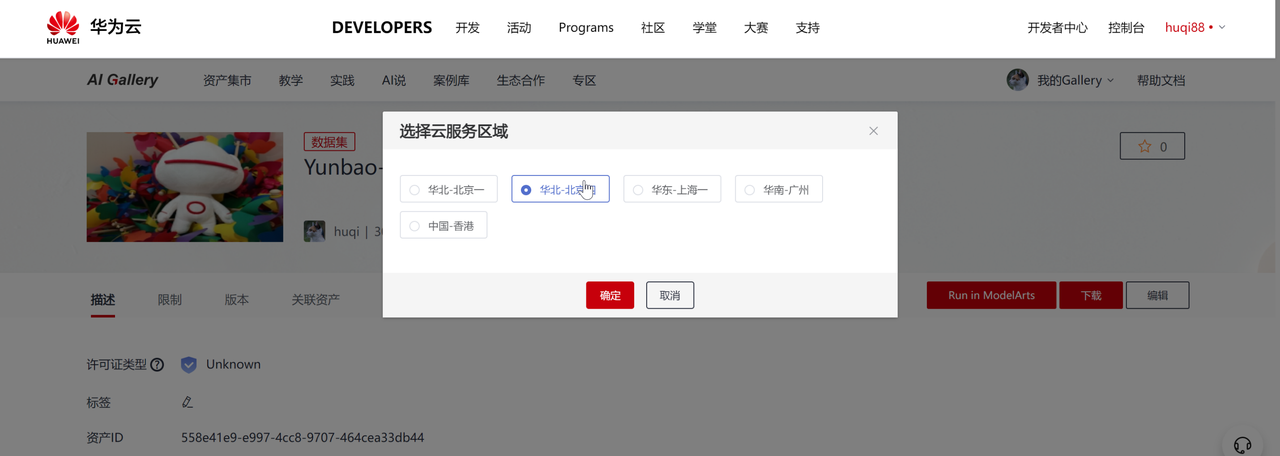This screenshot has height=456, width=1280.
Task: Click the help icon next to 许可证类型
Action: [157, 365]
